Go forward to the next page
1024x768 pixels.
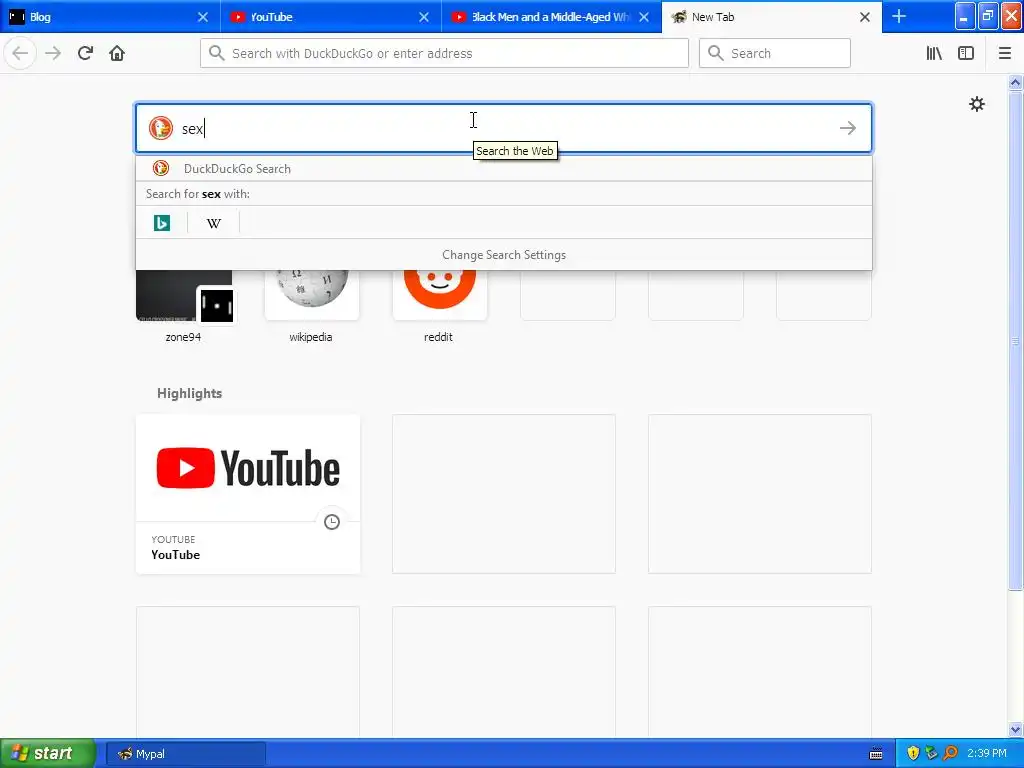pos(53,53)
